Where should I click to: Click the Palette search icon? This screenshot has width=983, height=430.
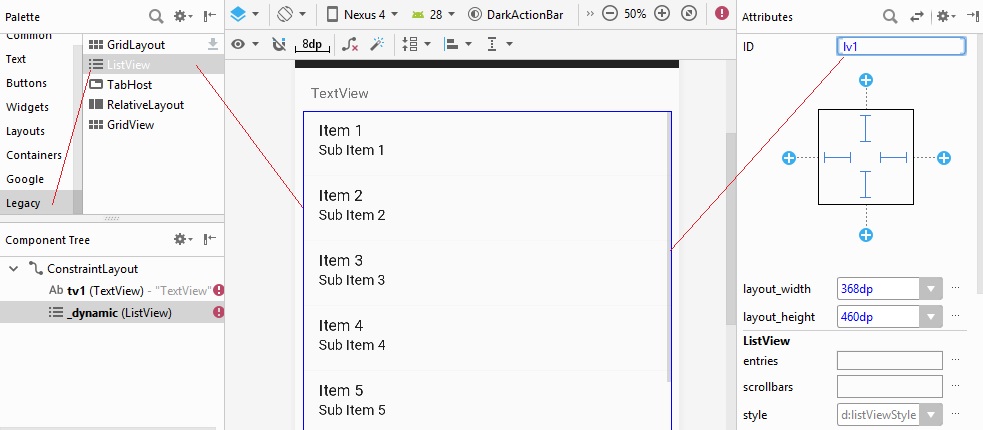[x=156, y=16]
